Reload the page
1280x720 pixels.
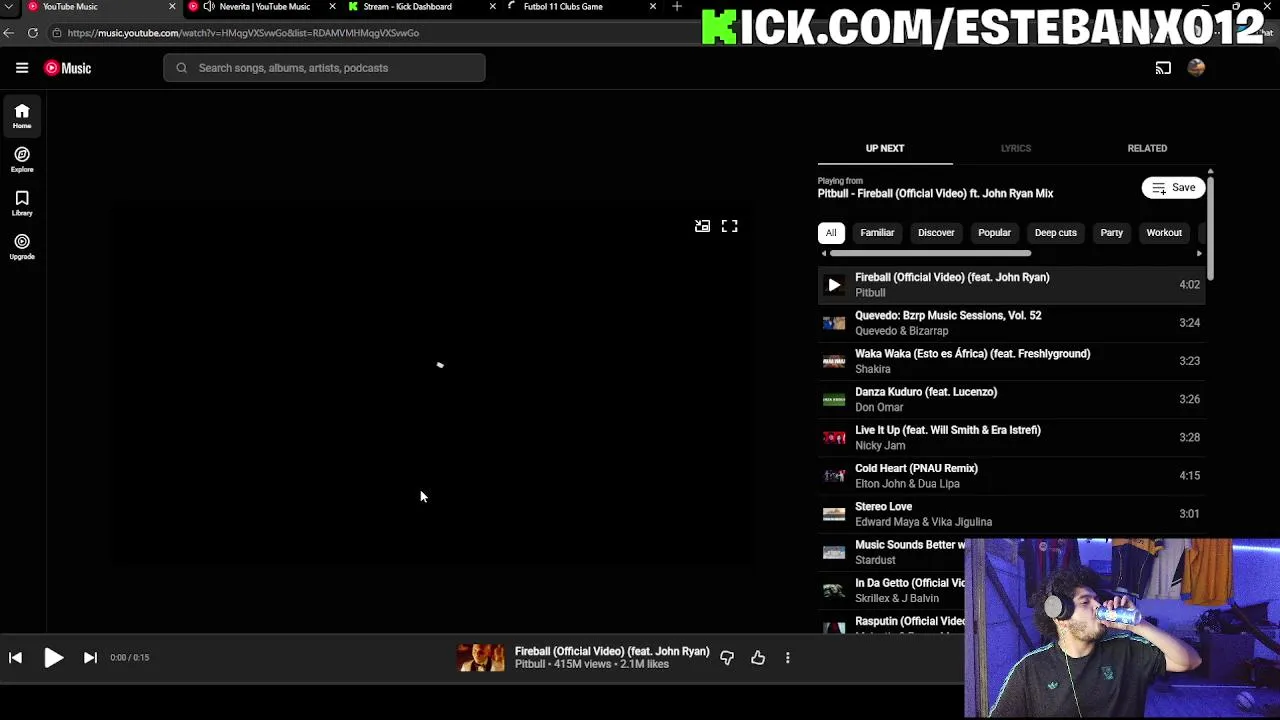(x=32, y=33)
